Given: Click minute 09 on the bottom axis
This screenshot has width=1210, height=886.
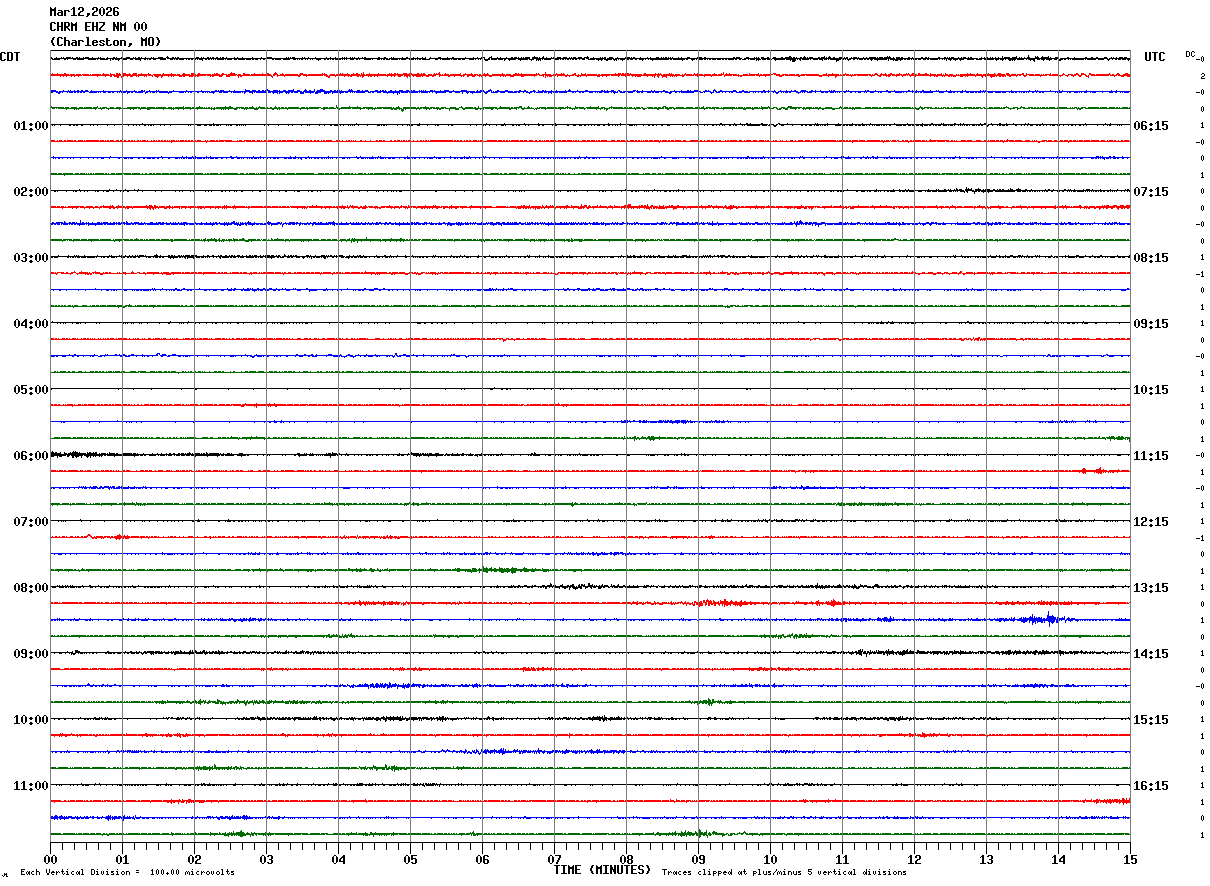Looking at the screenshot, I should click(698, 859).
